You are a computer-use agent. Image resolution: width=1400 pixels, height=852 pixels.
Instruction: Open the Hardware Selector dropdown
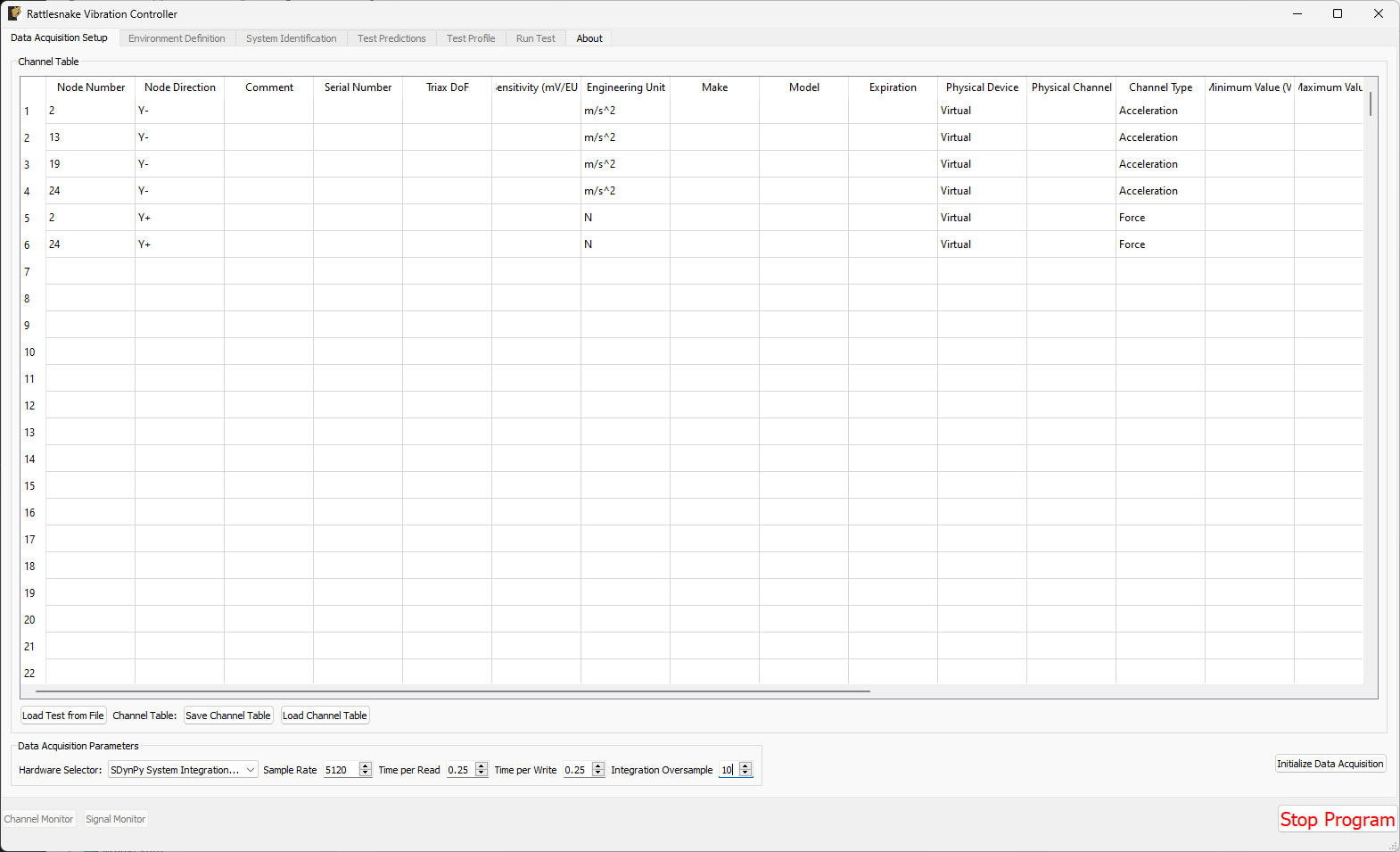(183, 770)
